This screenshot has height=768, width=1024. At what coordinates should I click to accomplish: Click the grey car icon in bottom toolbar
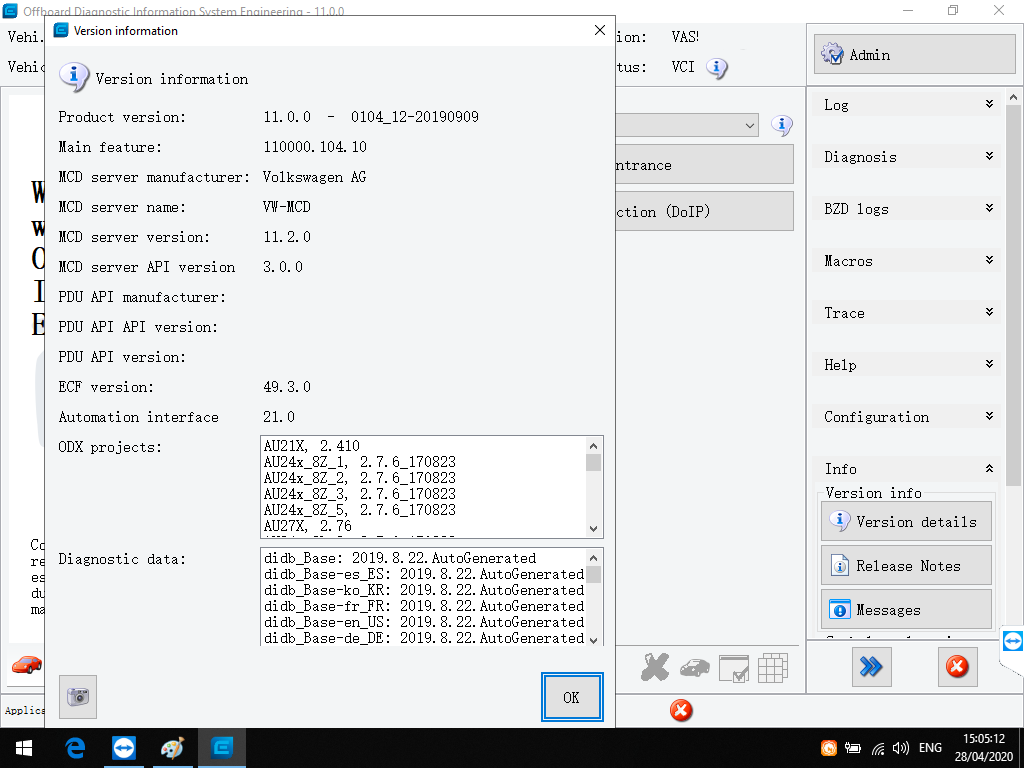pos(695,667)
